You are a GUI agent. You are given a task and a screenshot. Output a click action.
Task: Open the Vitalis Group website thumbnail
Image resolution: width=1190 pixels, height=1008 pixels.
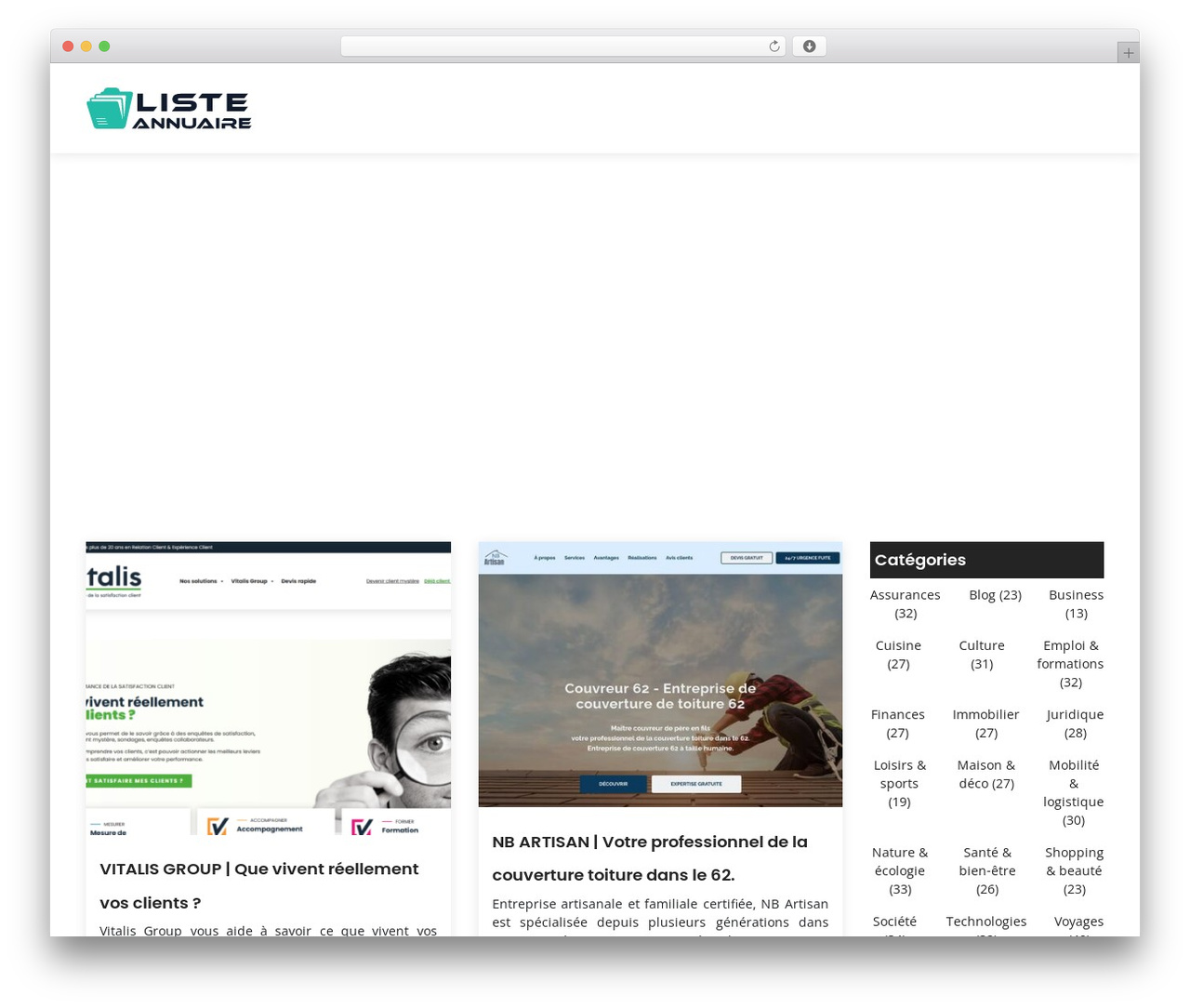(268, 688)
